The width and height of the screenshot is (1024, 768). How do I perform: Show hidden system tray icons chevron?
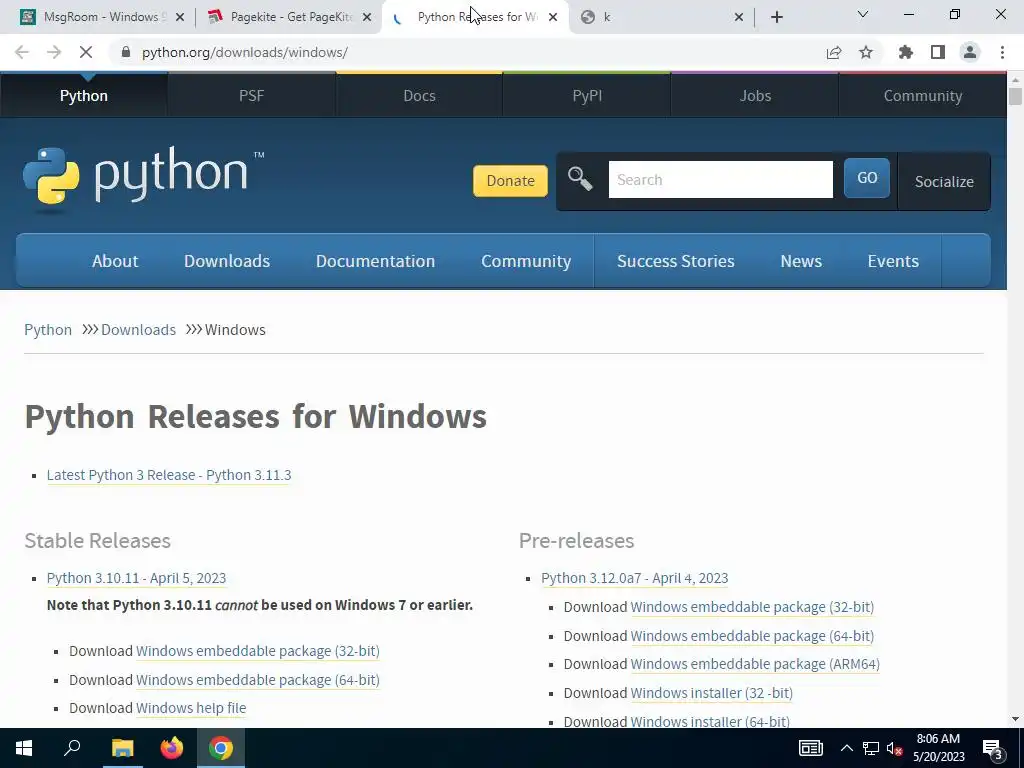846,748
